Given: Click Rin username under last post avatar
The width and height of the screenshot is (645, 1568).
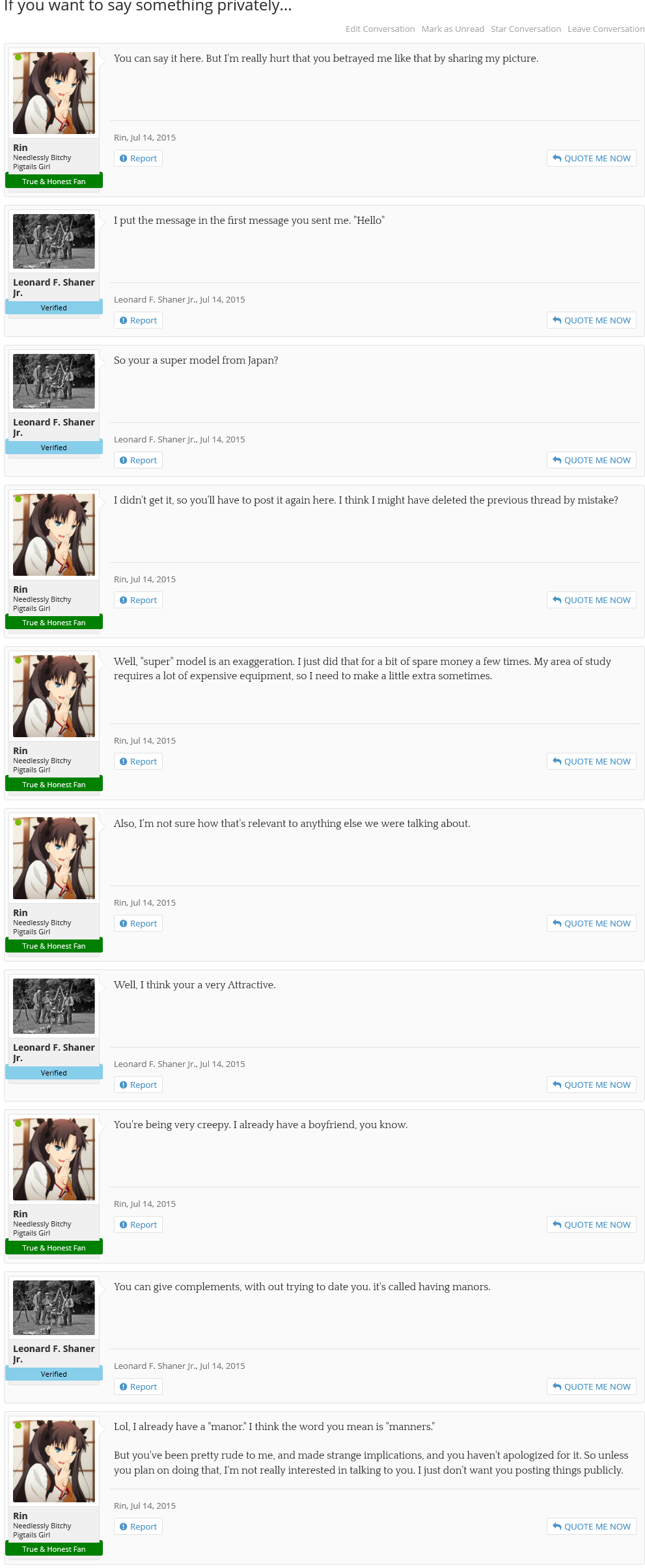Looking at the screenshot, I should point(20,1516).
